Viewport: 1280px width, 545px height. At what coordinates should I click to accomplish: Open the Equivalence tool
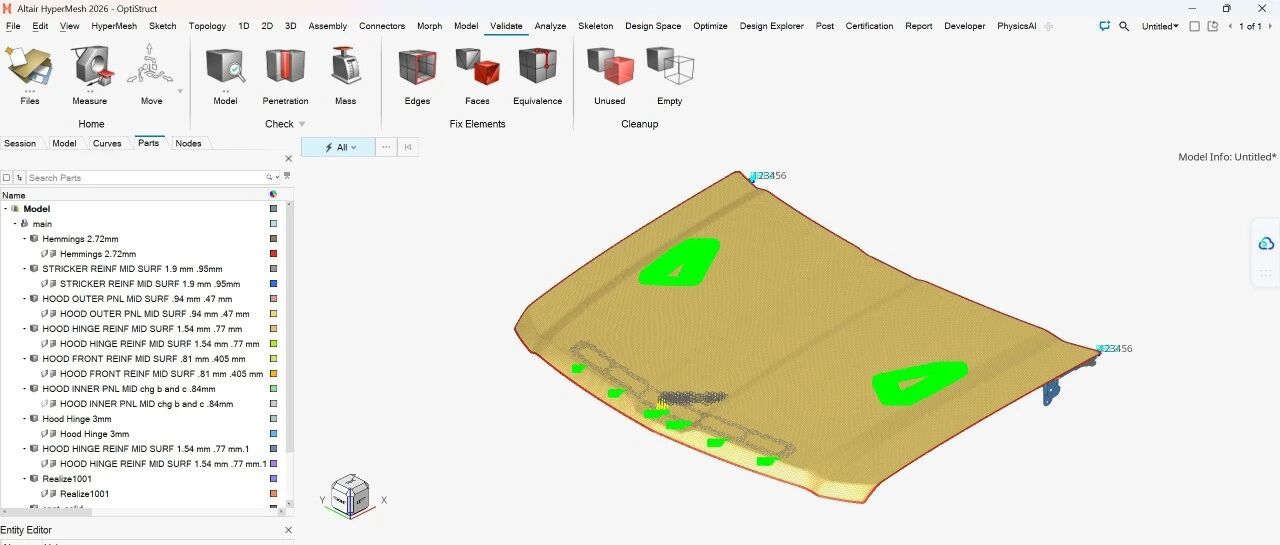tap(538, 68)
